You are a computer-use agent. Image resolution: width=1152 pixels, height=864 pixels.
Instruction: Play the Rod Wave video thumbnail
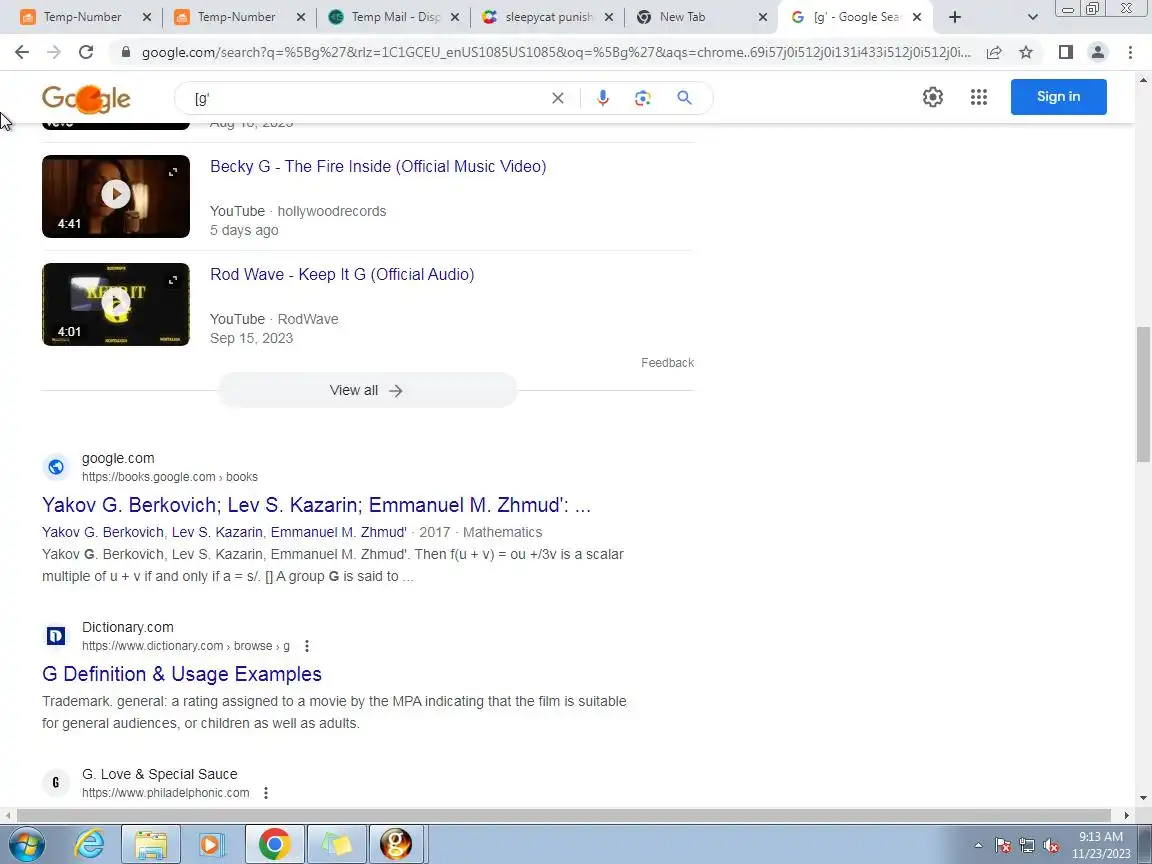115,304
